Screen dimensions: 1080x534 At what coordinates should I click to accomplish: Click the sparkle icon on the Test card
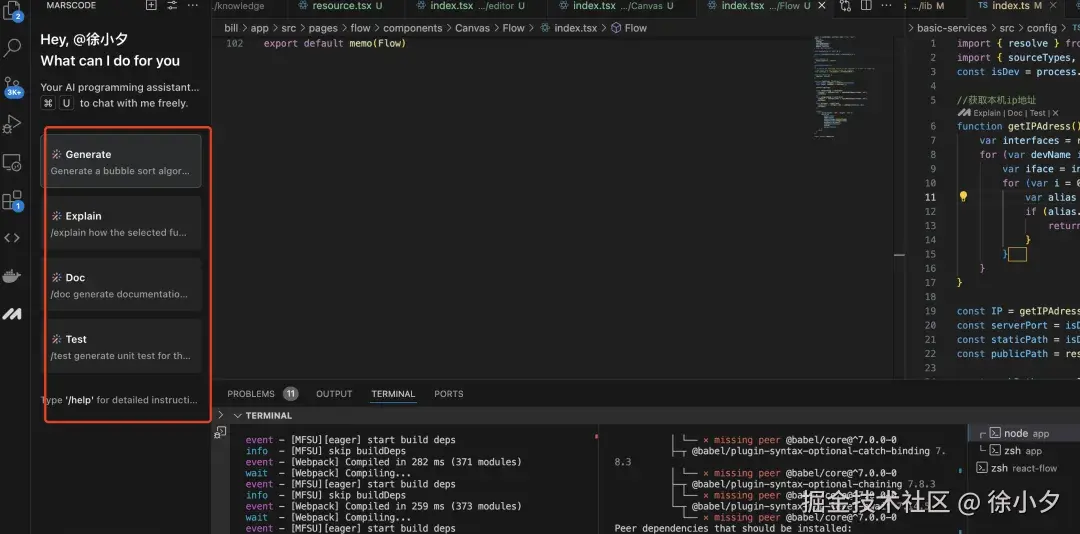tap(56, 339)
